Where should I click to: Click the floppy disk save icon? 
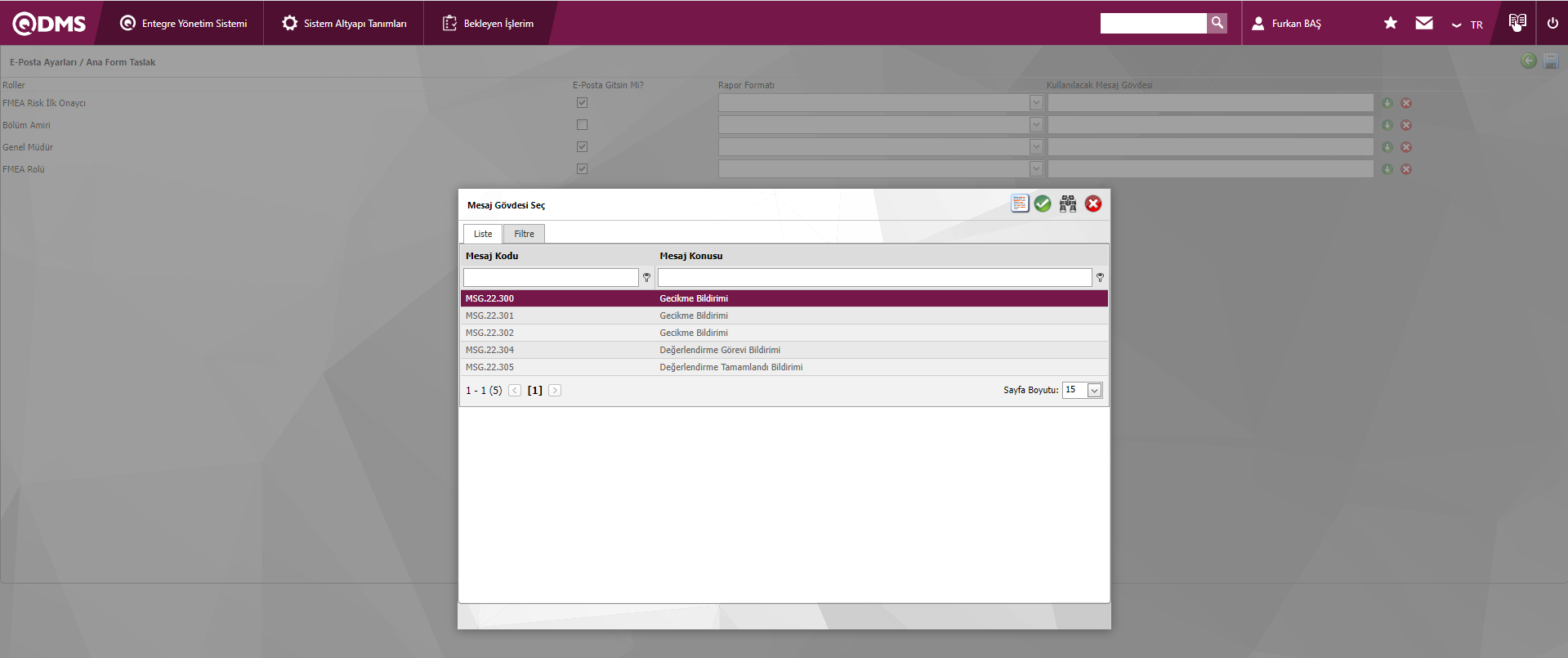point(1551,60)
